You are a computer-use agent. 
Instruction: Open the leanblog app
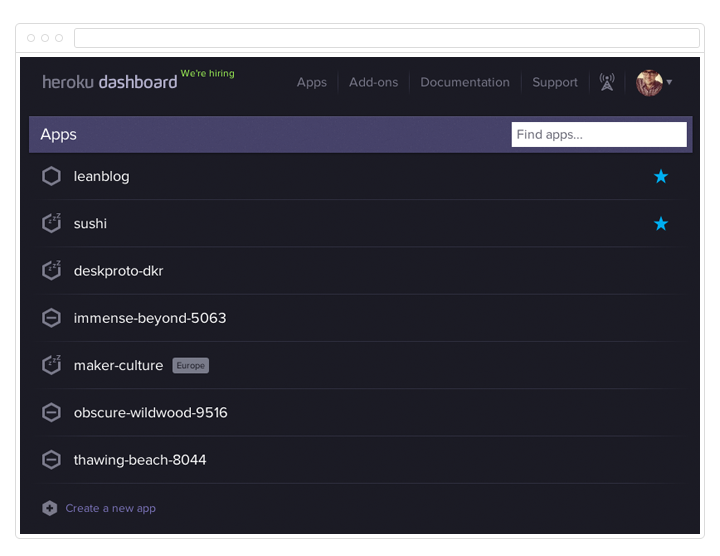[x=101, y=176]
